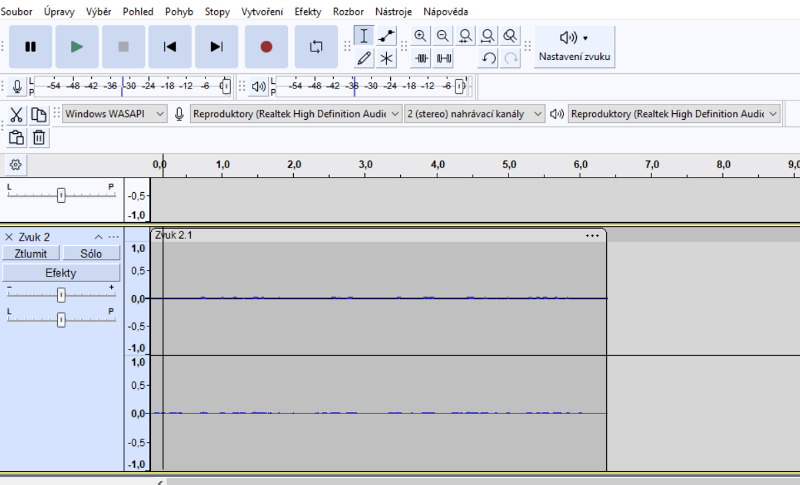Open the Nastavení zvuku audio setup button

coord(574,46)
